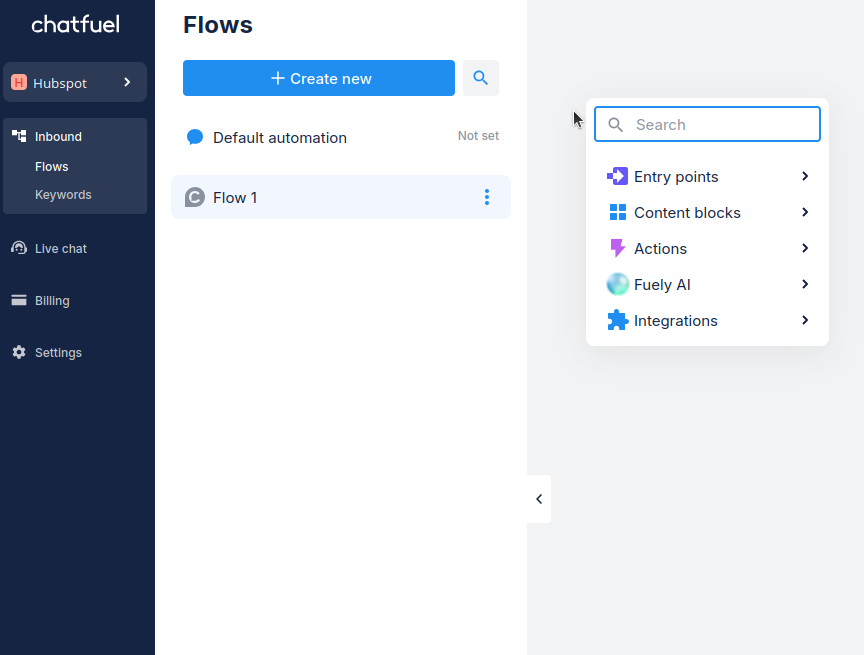Image resolution: width=864 pixels, height=655 pixels.
Task: Open the Hubspot workspace switcher
Action: point(75,82)
